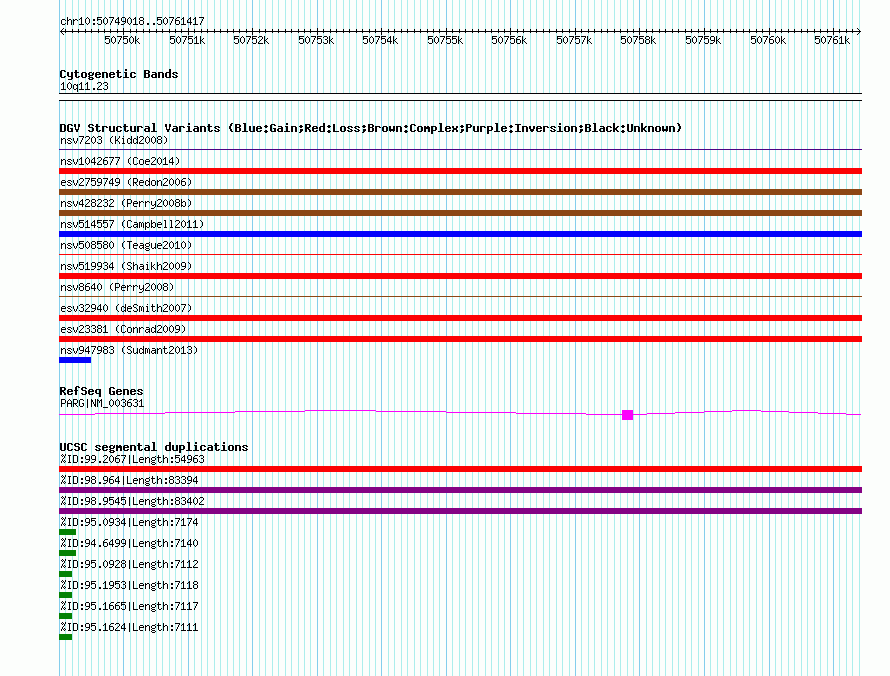Select the nsv428232 (Perry2008b) label
Screen dimensions: 890x676
tap(126, 203)
